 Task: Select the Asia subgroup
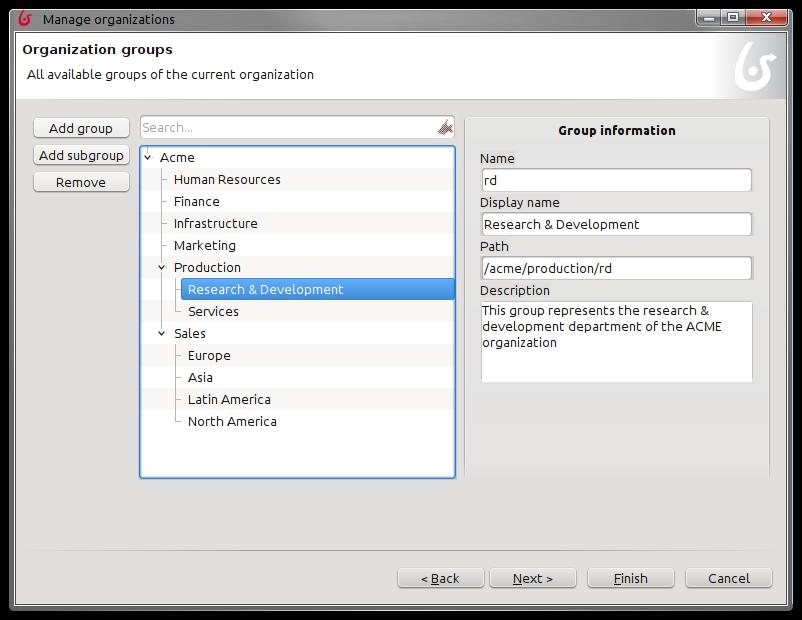click(x=200, y=378)
